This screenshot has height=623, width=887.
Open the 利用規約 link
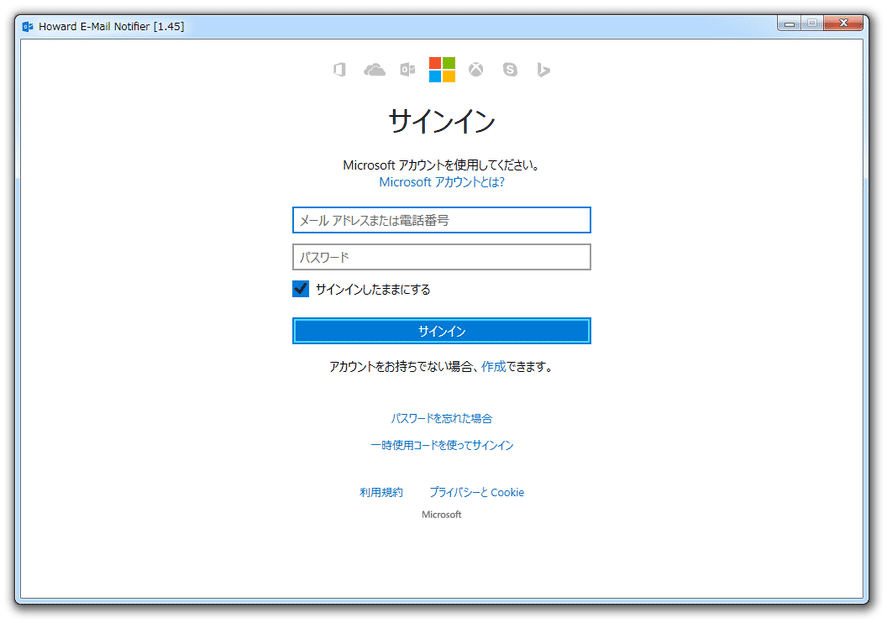tap(381, 492)
